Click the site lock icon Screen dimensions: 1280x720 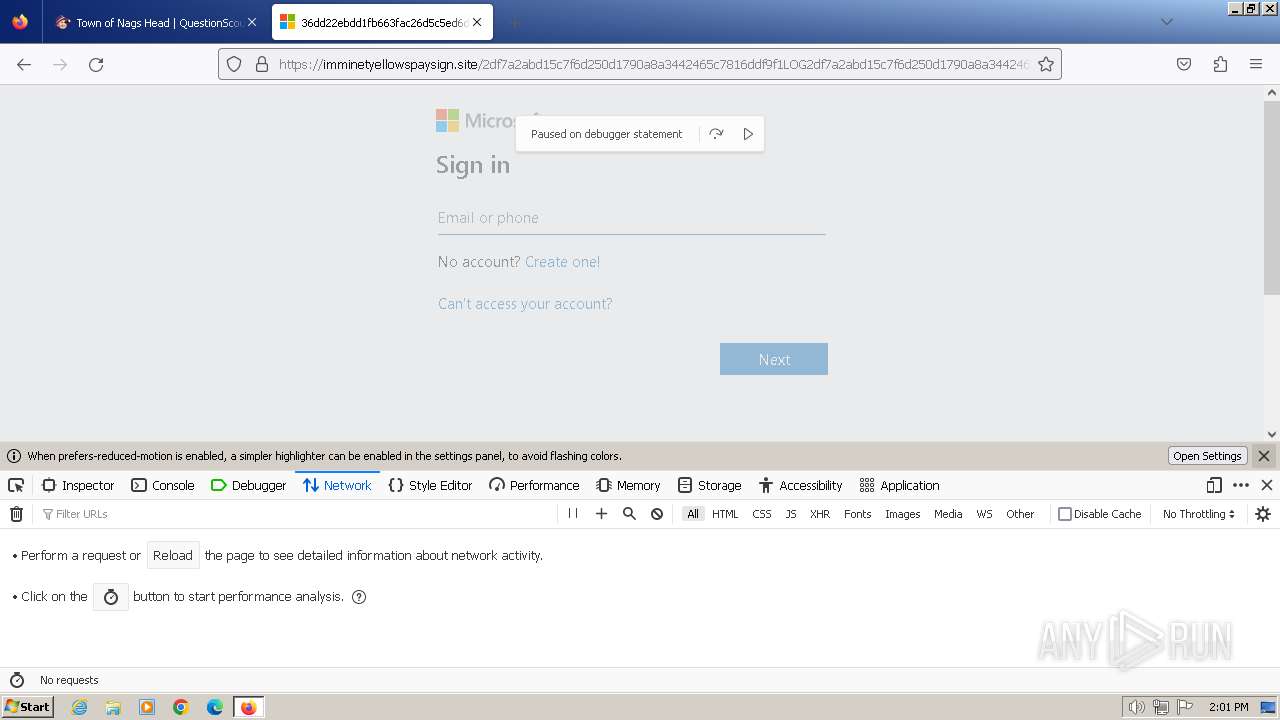point(262,64)
